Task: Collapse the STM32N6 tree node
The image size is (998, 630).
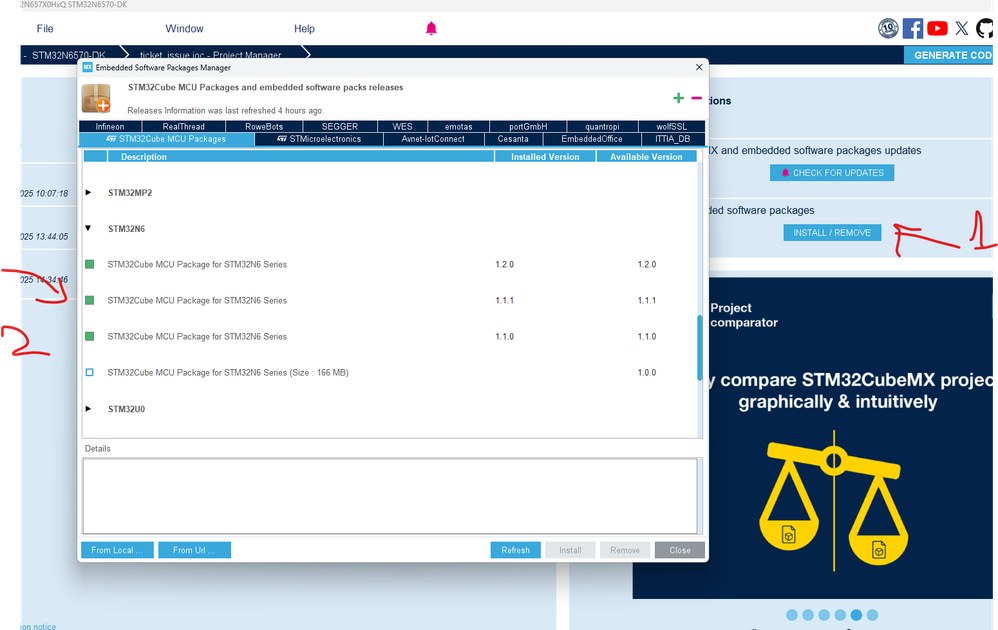Action: pos(88,228)
